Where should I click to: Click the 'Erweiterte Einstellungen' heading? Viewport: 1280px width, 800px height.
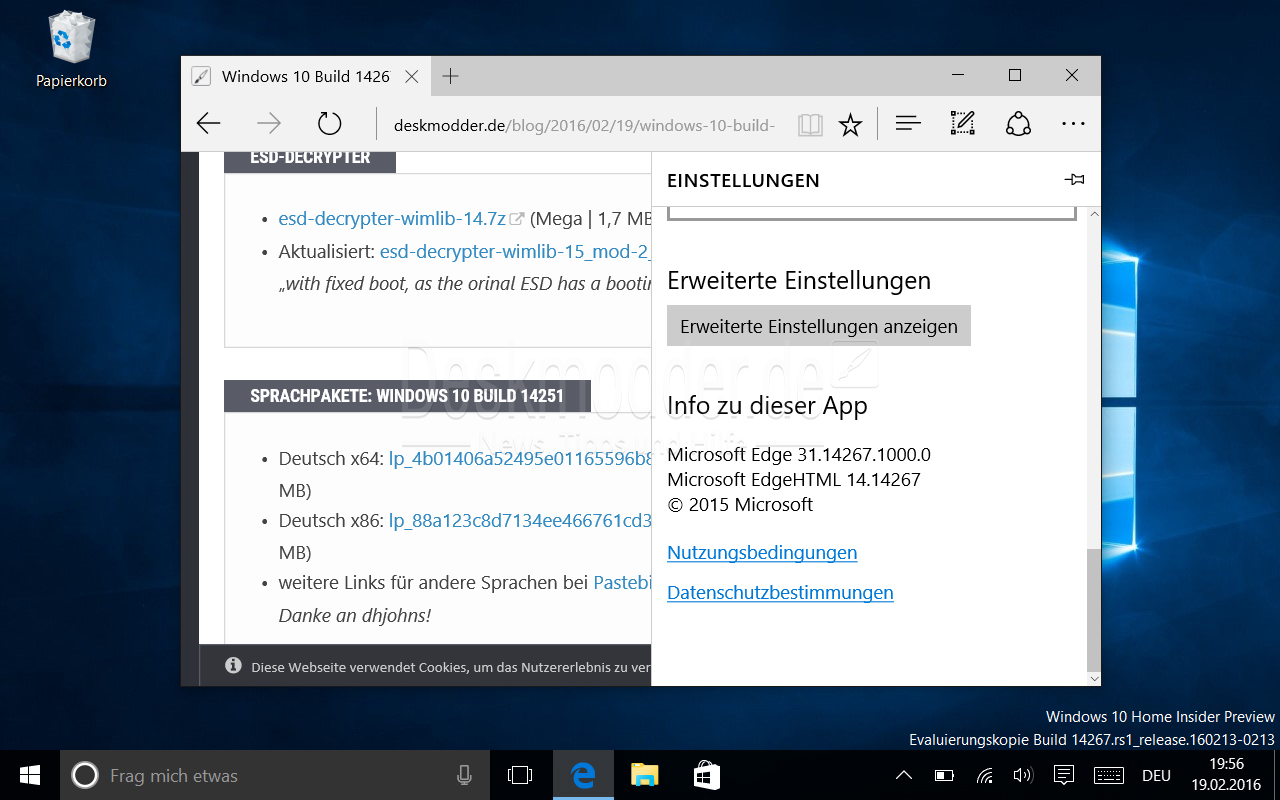[799, 281]
